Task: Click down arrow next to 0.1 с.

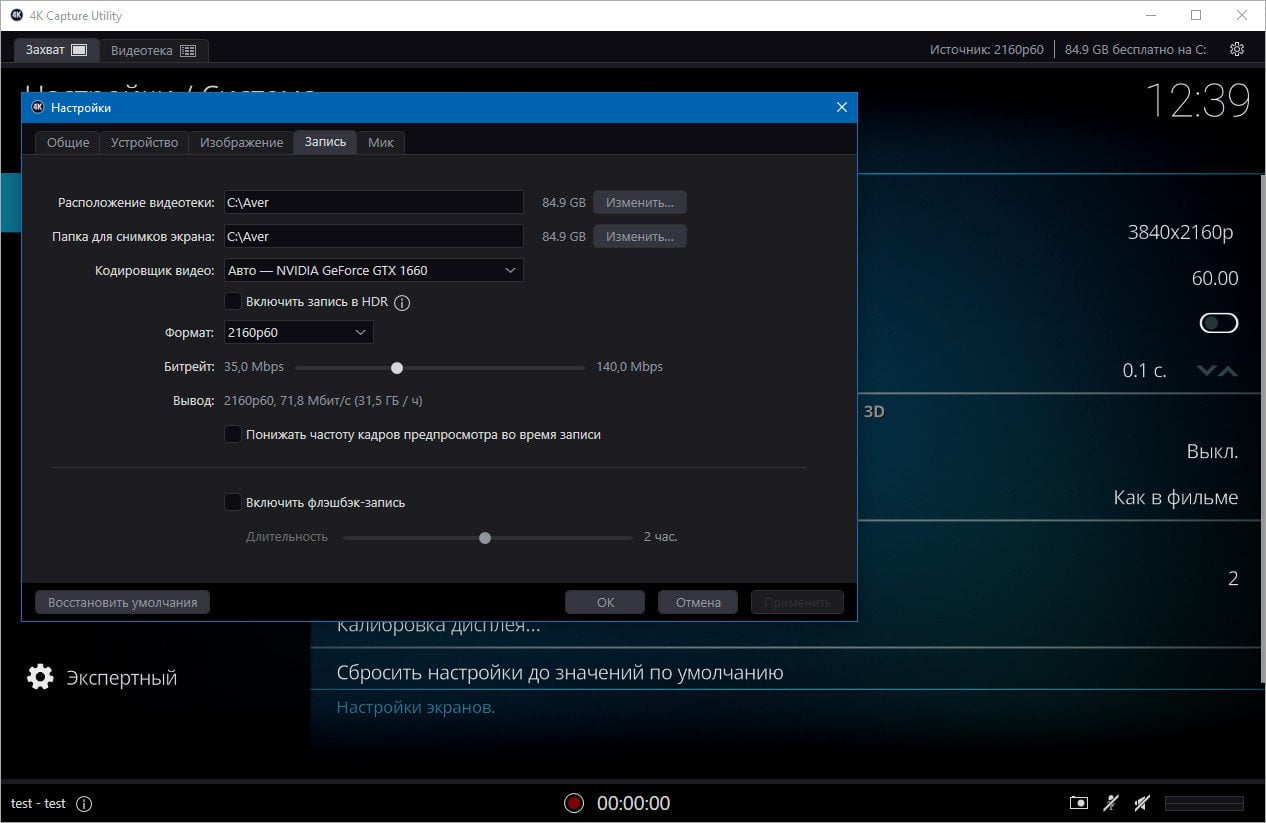Action: pyautogui.click(x=1206, y=371)
